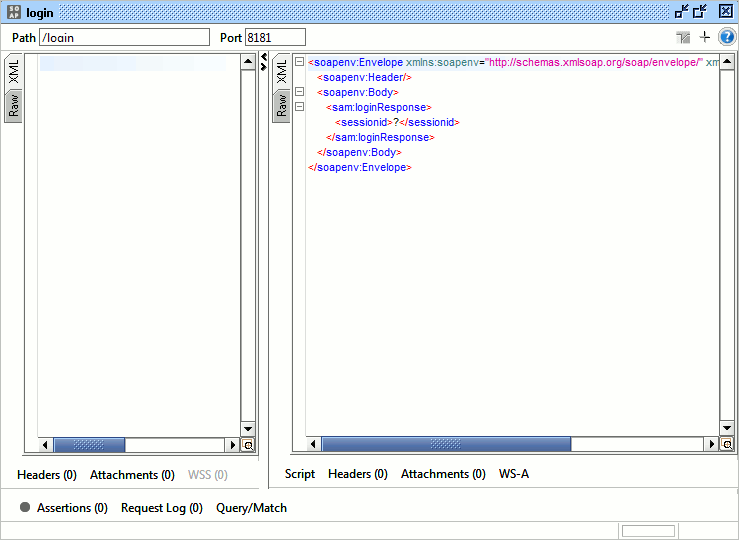Viewport: 739px width, 540px height.
Task: Click the sessionid element line
Action: pos(397,122)
